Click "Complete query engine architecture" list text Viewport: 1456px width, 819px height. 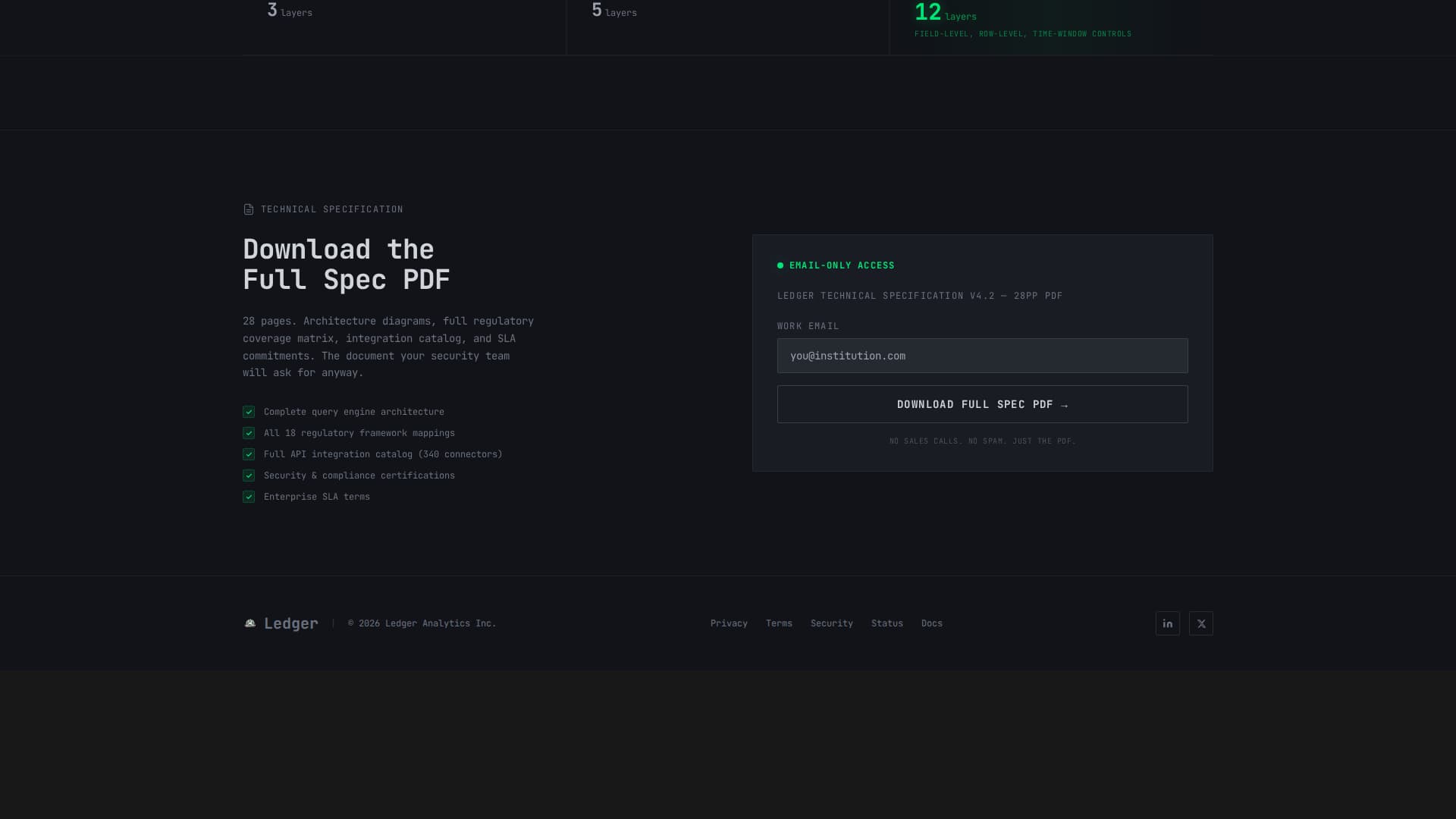(354, 412)
